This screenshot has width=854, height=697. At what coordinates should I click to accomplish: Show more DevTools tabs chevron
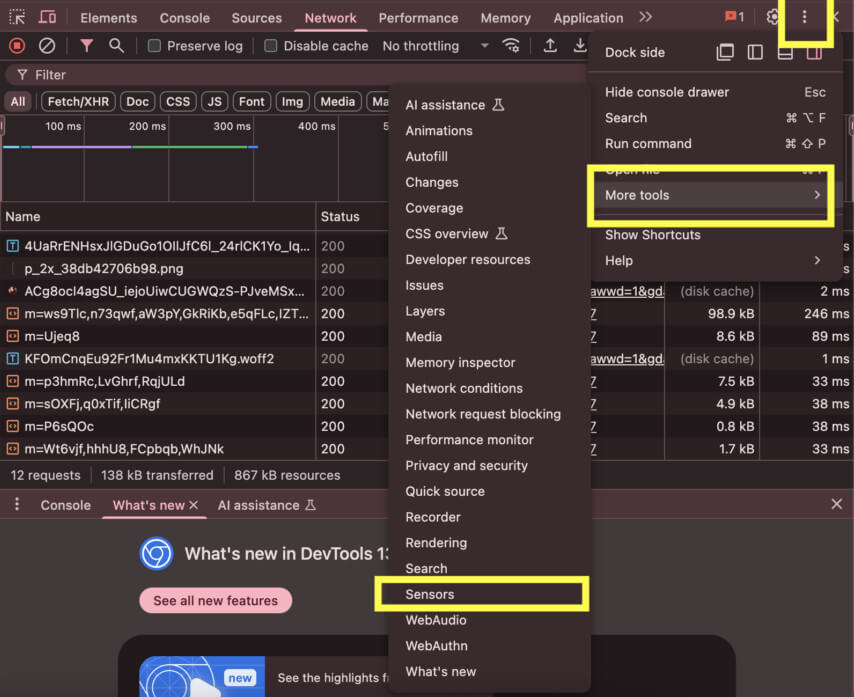[645, 17]
